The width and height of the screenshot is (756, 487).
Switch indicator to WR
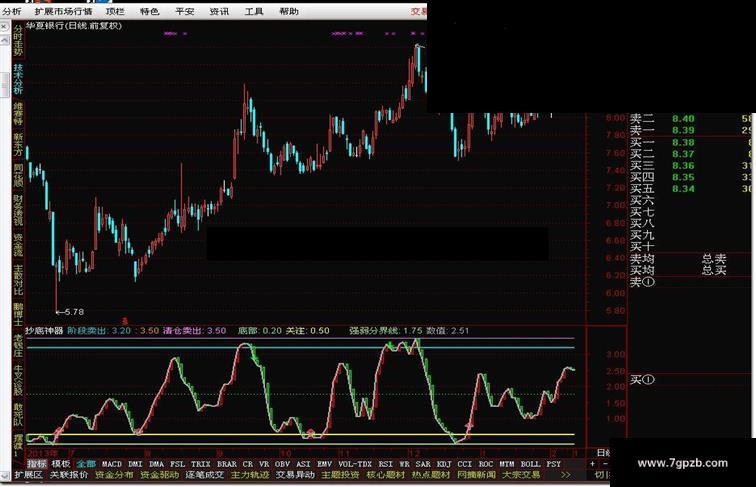tap(404, 464)
